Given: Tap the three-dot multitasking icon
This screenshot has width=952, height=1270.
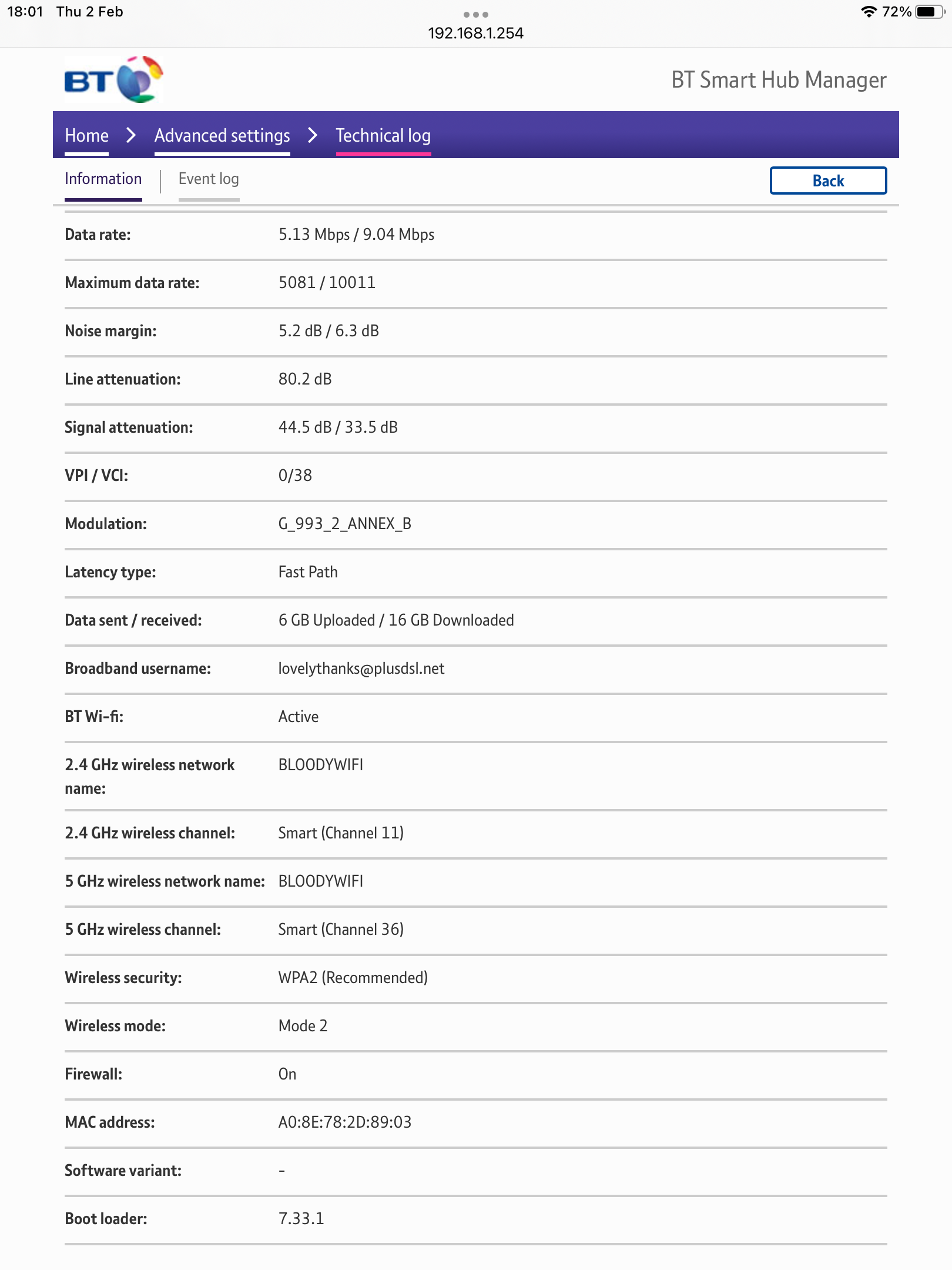Looking at the screenshot, I should point(475,14).
